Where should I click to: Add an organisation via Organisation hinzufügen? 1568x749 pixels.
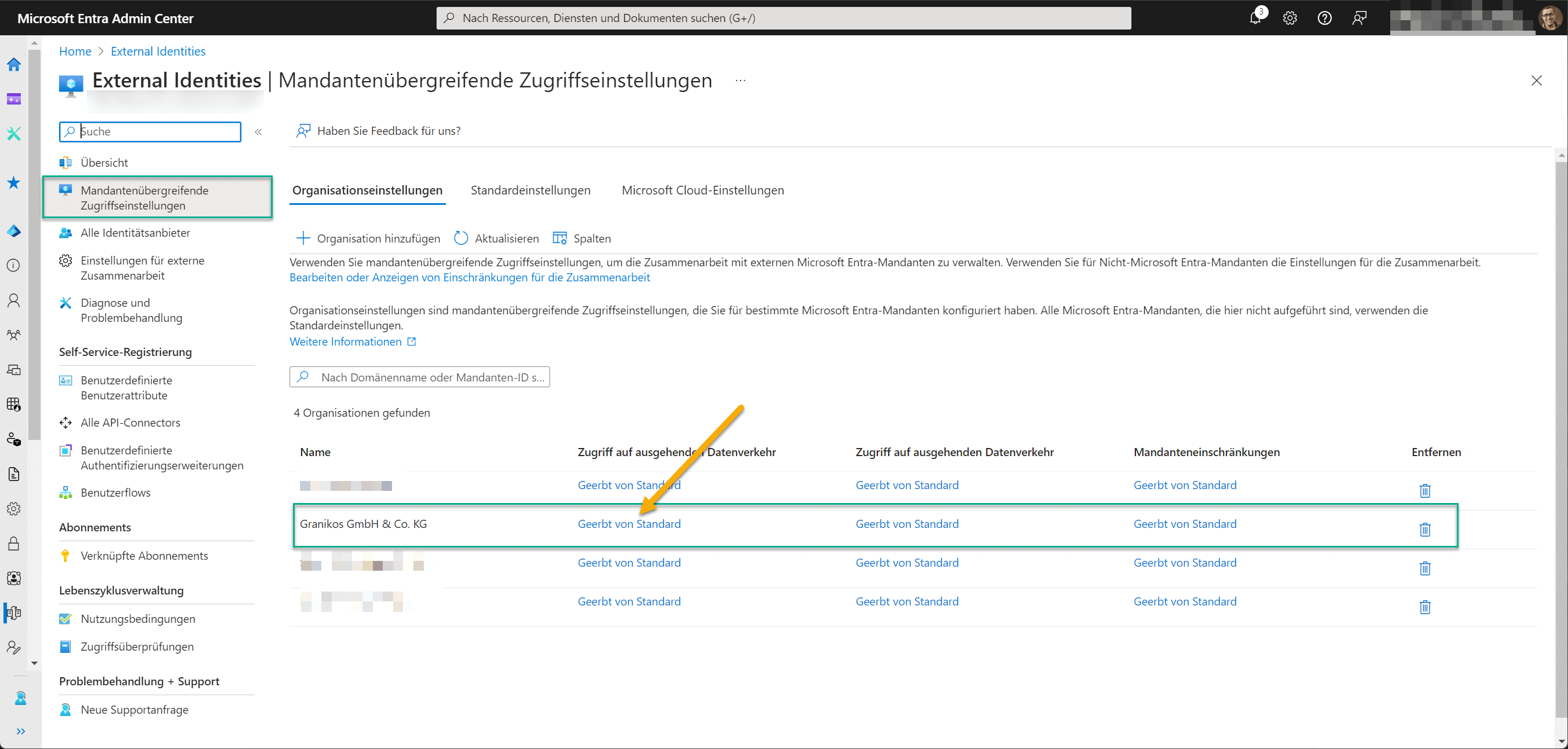point(368,238)
